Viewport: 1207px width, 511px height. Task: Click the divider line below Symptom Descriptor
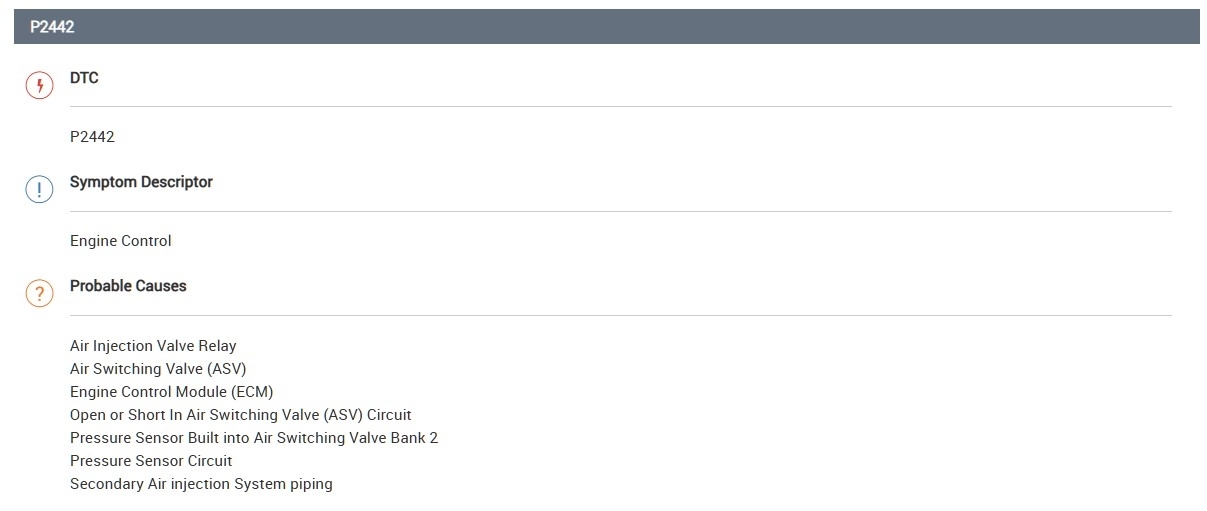coord(620,211)
